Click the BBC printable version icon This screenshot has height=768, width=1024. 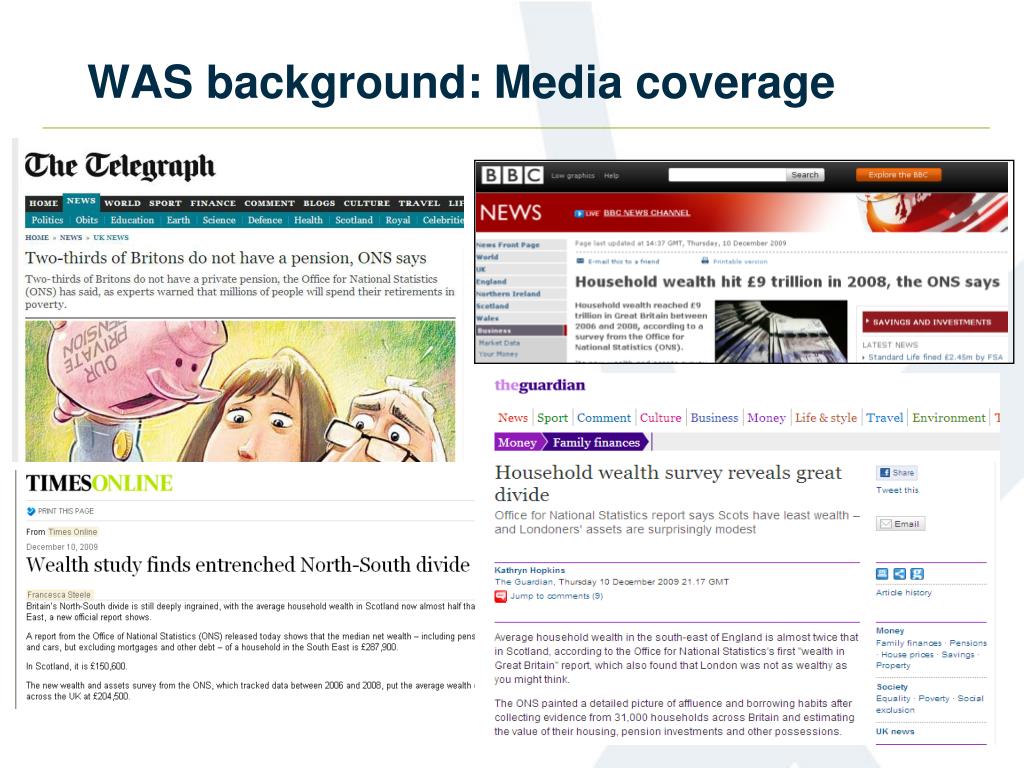[x=705, y=261]
